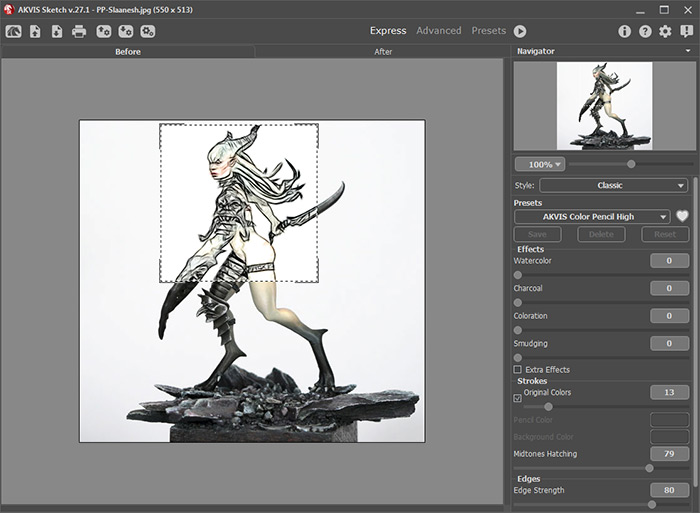The height and width of the screenshot is (513, 700).
Task: Select the Before tab
Action: click(128, 52)
